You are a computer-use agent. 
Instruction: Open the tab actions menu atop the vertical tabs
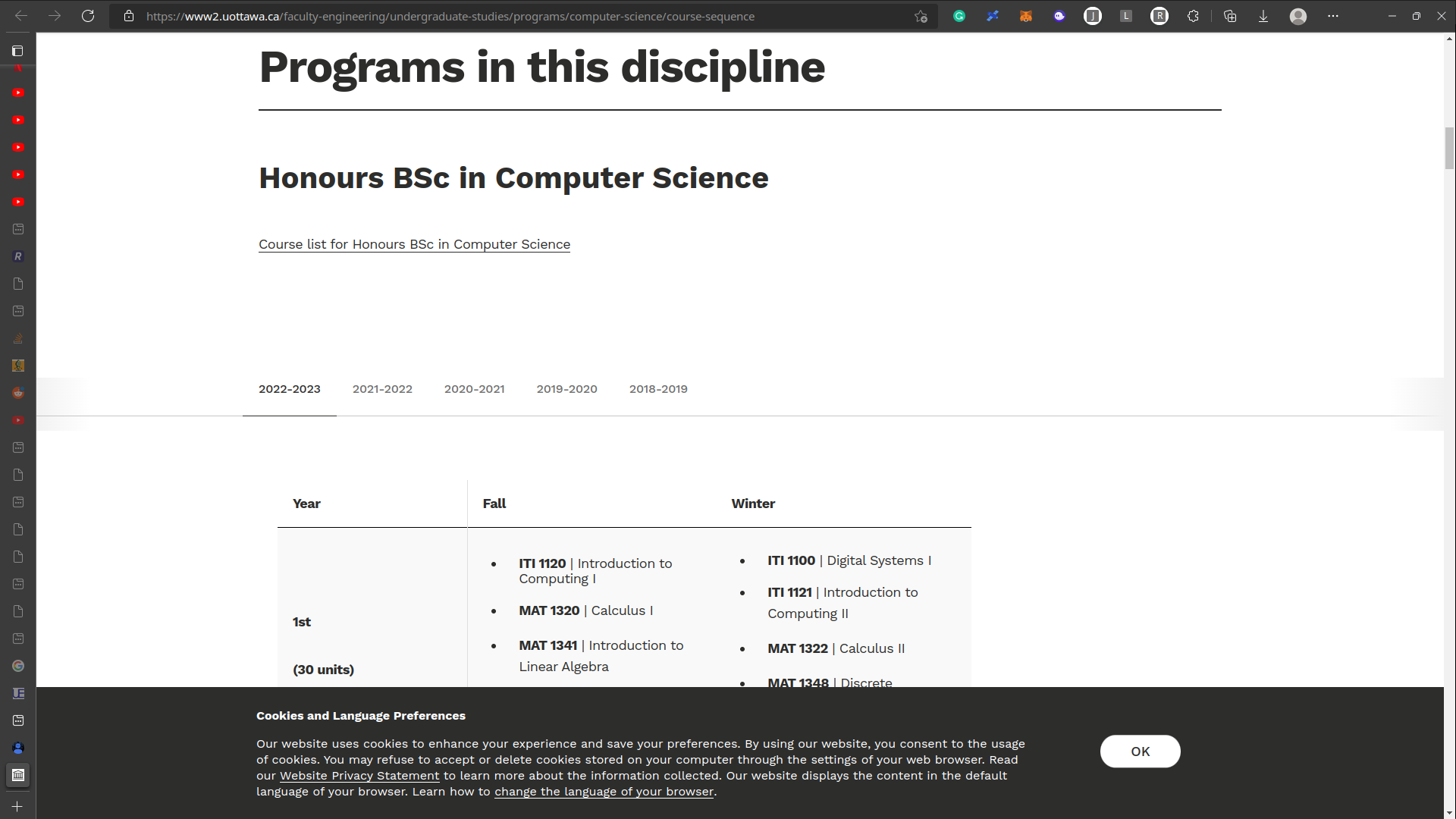(17, 51)
